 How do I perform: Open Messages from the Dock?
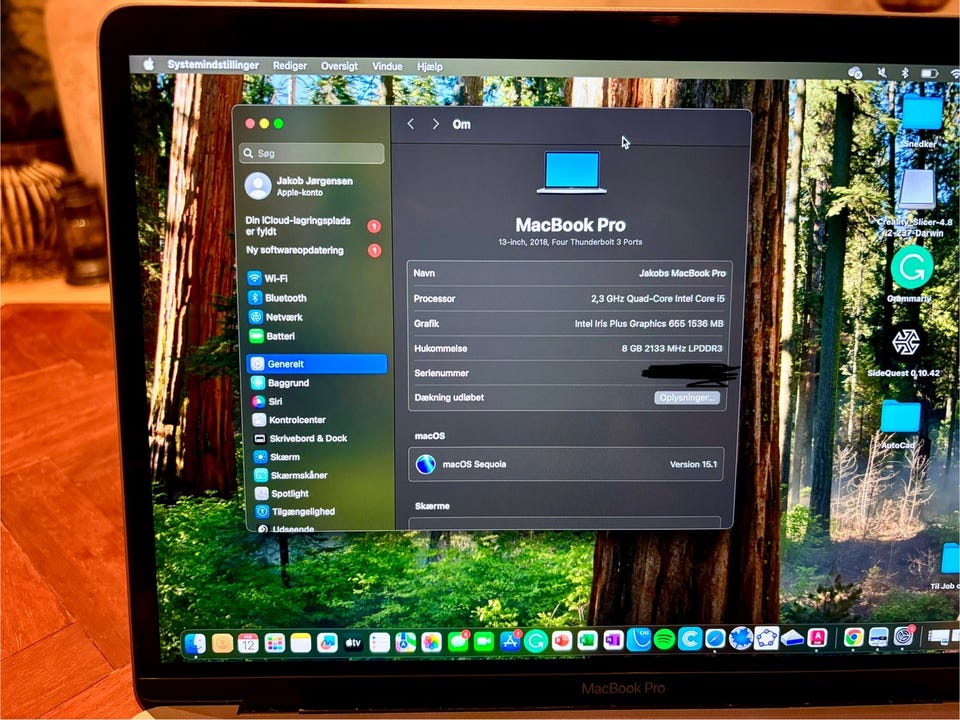tap(457, 642)
